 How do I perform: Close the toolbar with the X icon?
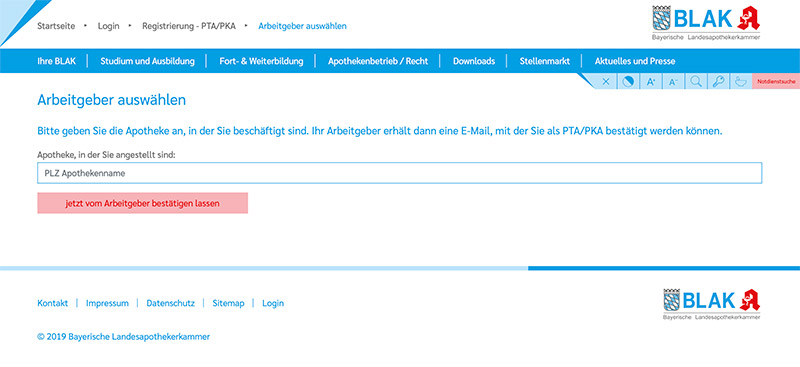tap(606, 81)
